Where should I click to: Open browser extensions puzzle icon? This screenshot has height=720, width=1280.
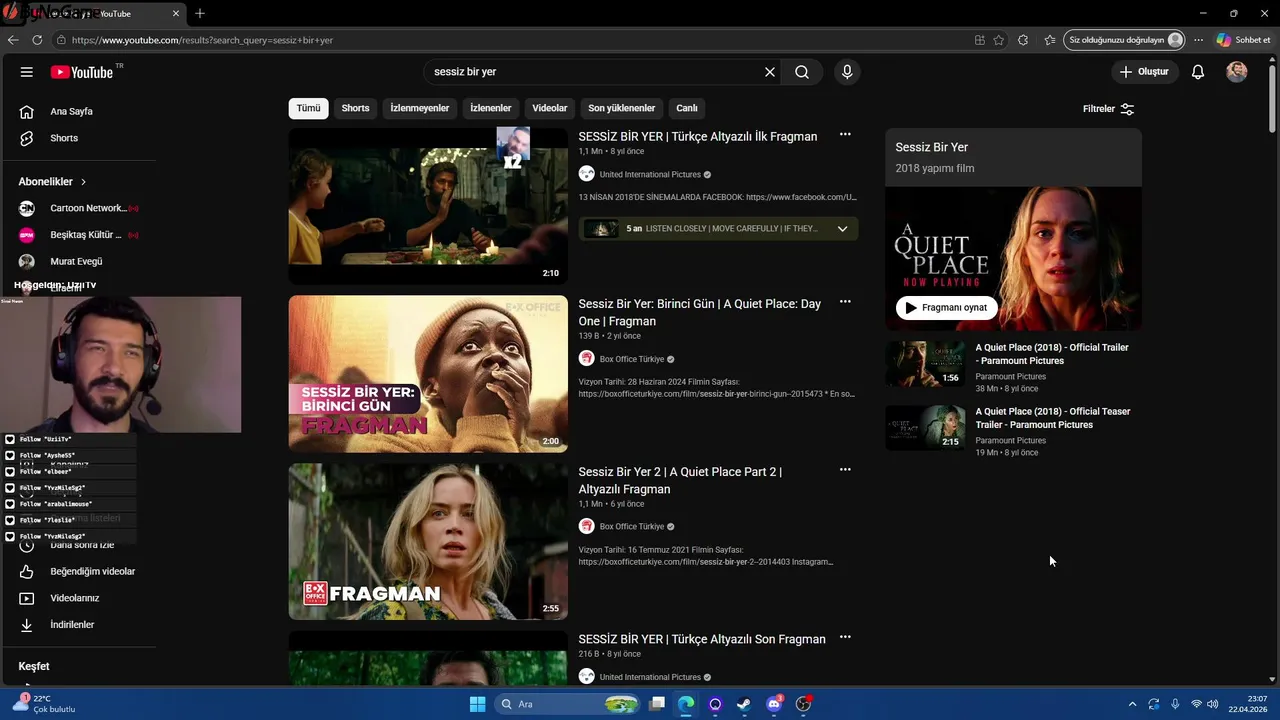[x=1023, y=40]
